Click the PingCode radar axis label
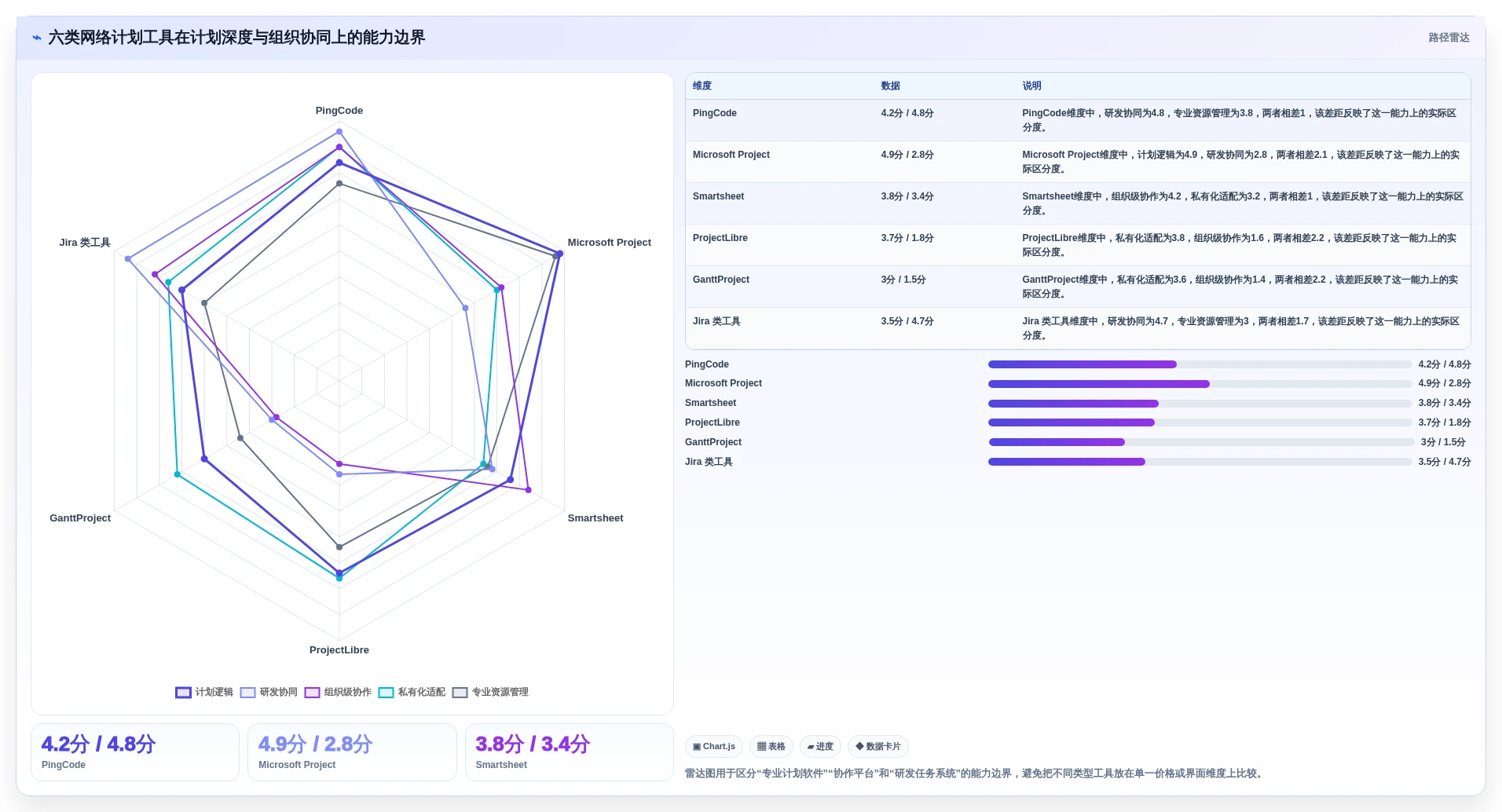 tap(339, 111)
